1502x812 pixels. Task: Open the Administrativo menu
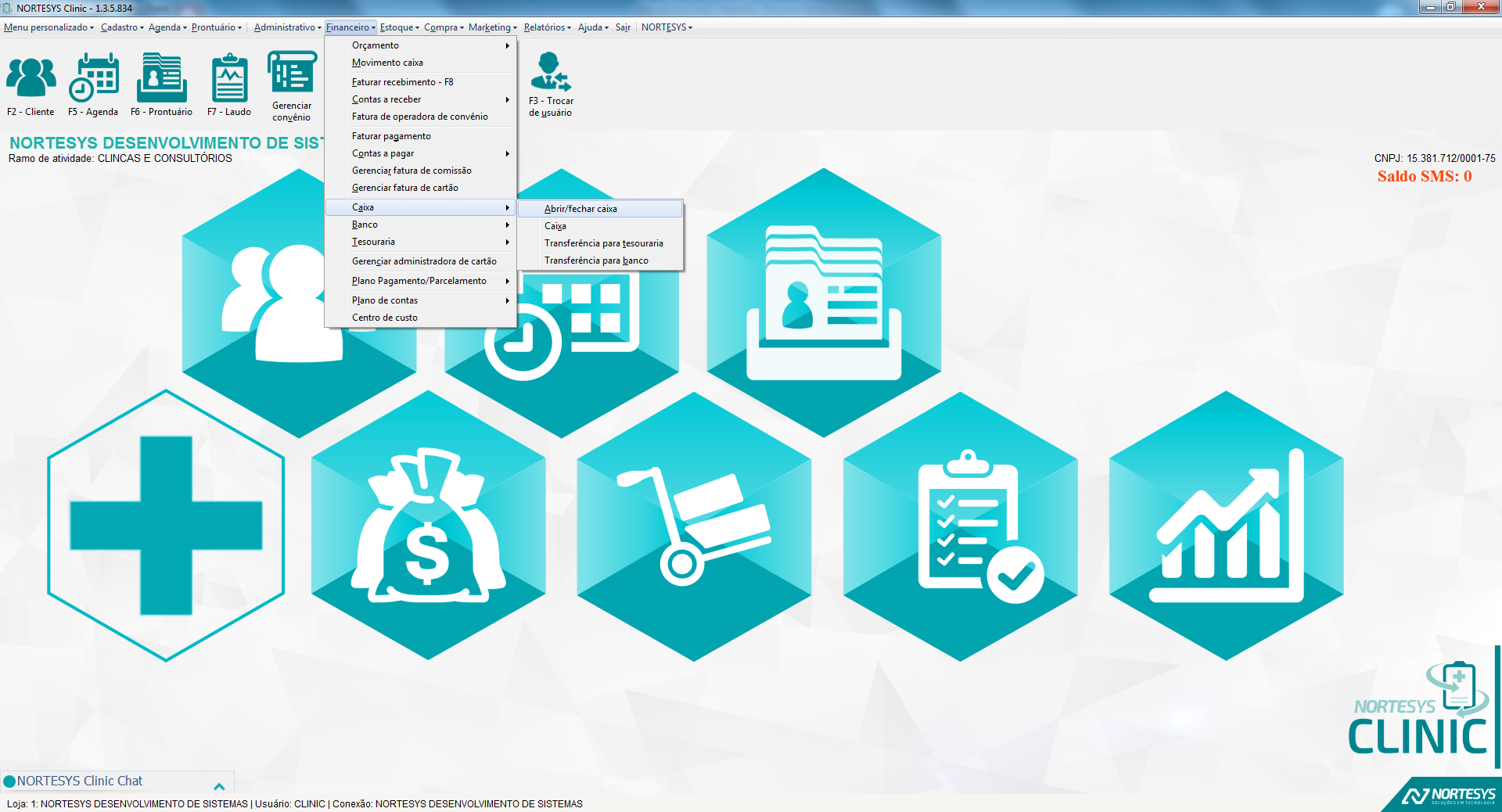(287, 27)
